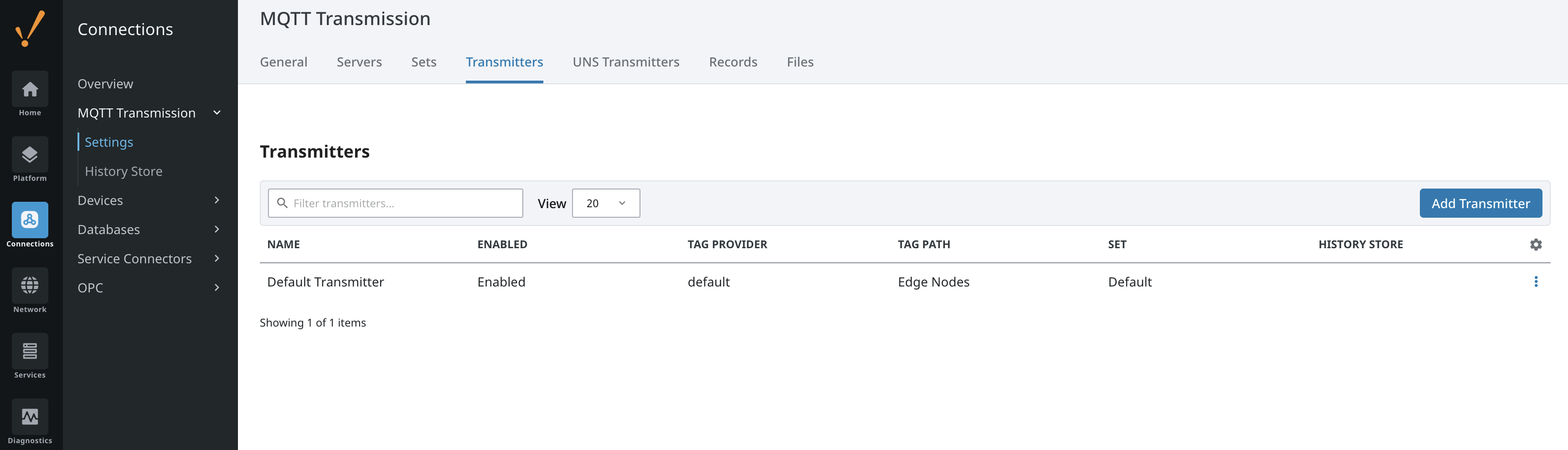
Task: Click the Add Transmitter button
Action: pyautogui.click(x=1480, y=203)
